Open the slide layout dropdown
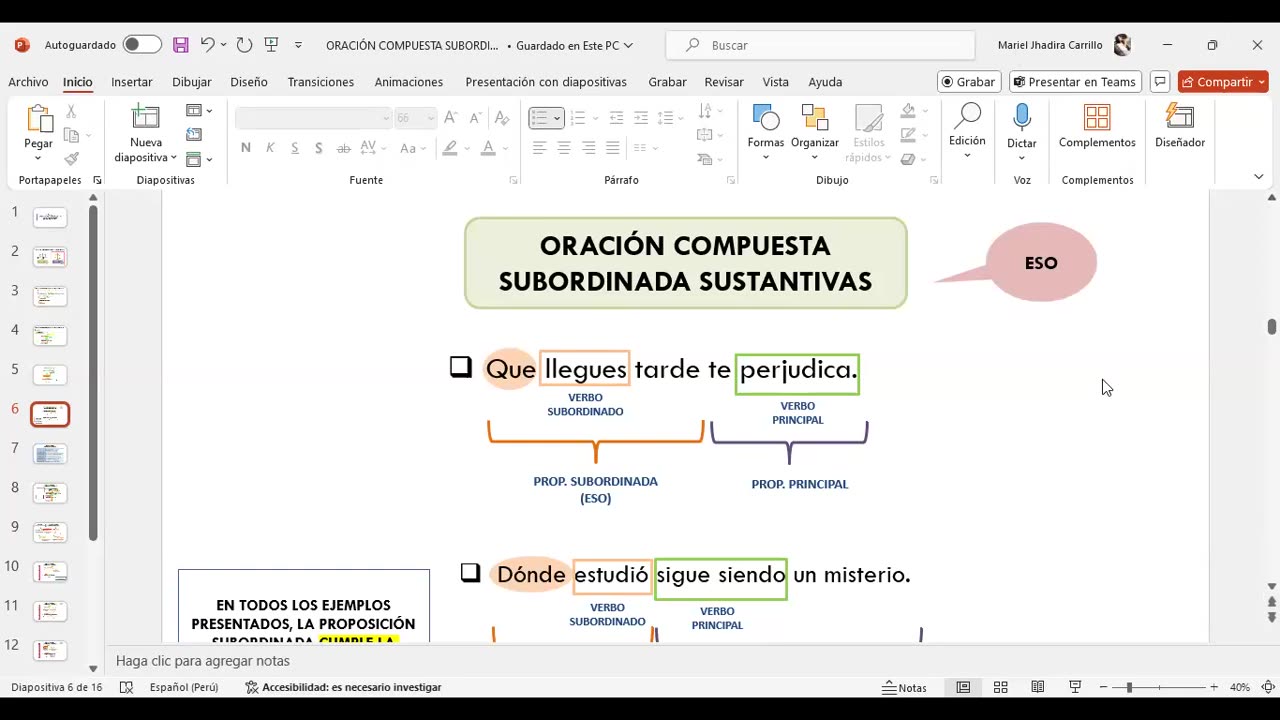Image resolution: width=1280 pixels, height=720 pixels. (200, 110)
